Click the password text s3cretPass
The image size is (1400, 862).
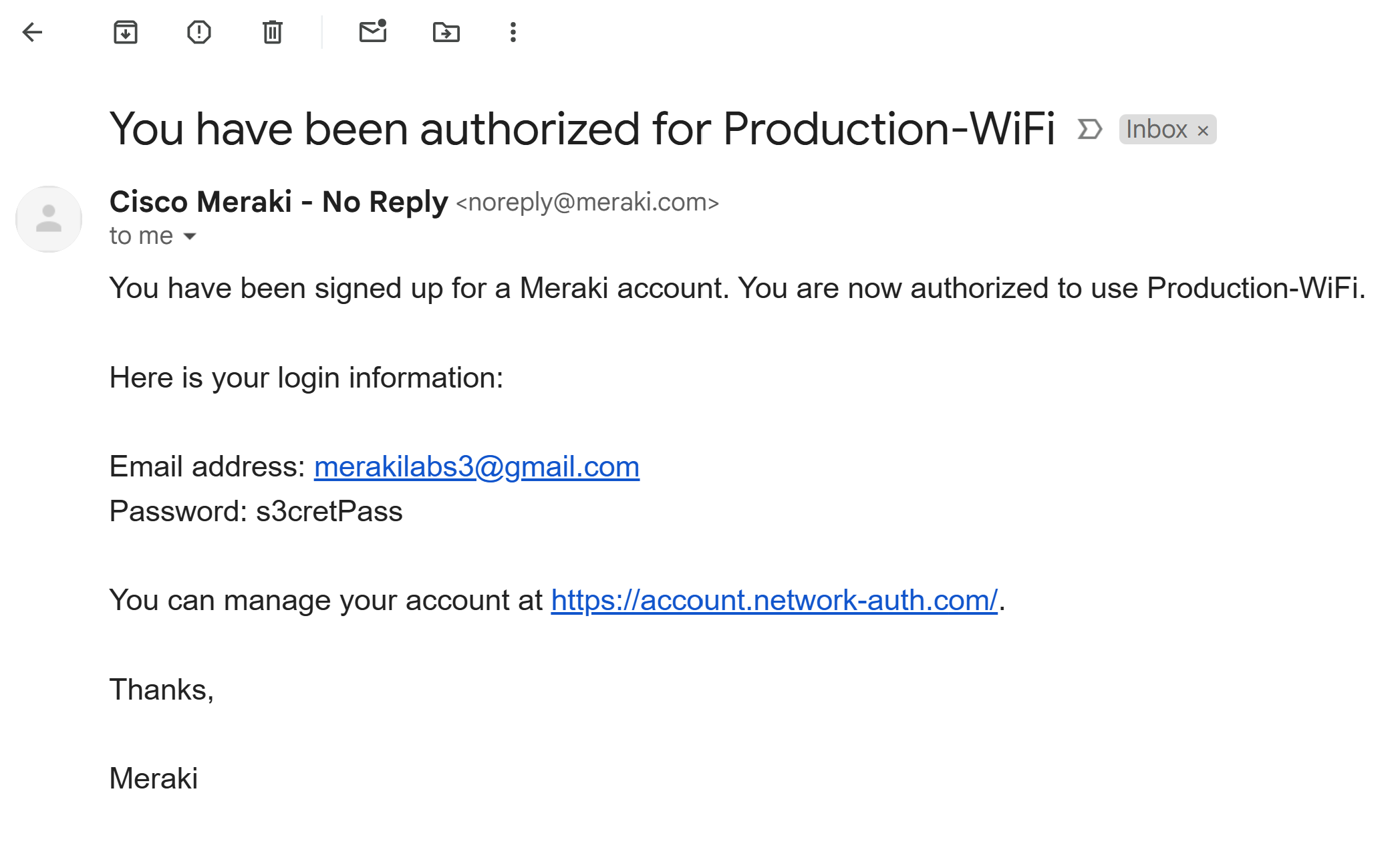click(329, 511)
